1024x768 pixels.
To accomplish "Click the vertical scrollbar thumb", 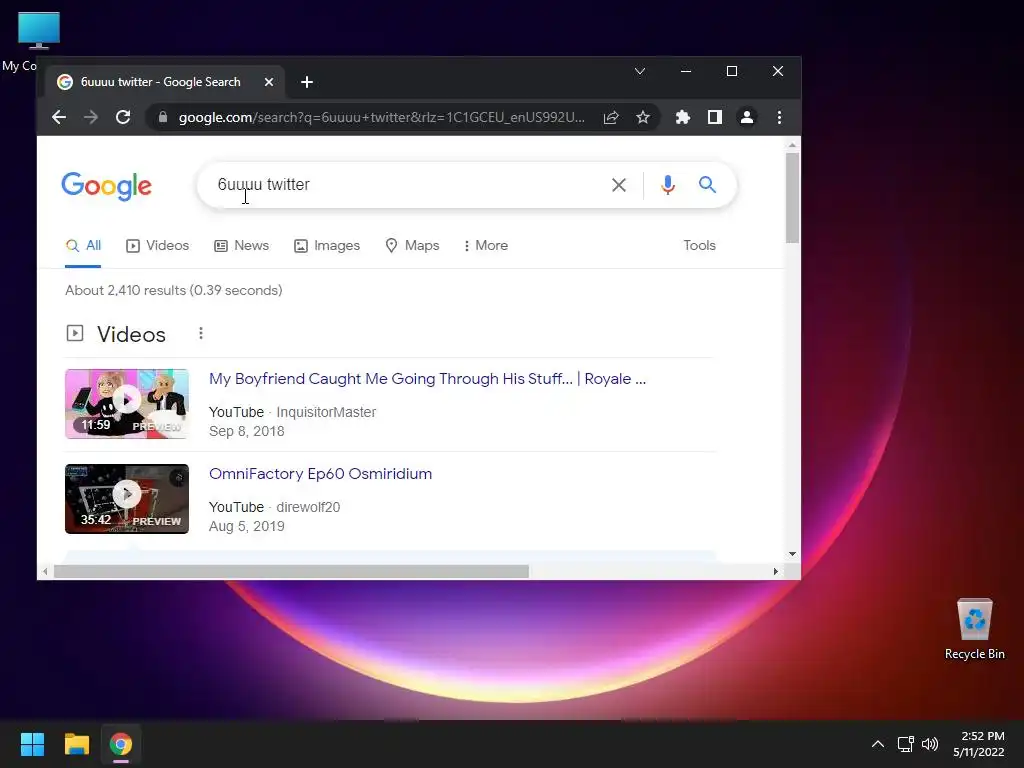I will (x=792, y=197).
